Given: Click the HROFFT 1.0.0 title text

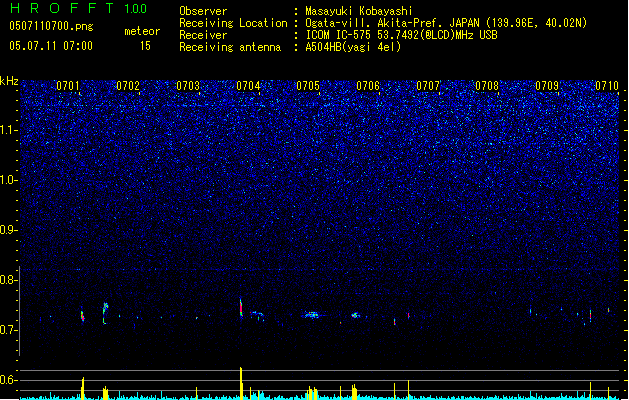Looking at the screenshot, I should click(x=79, y=8).
